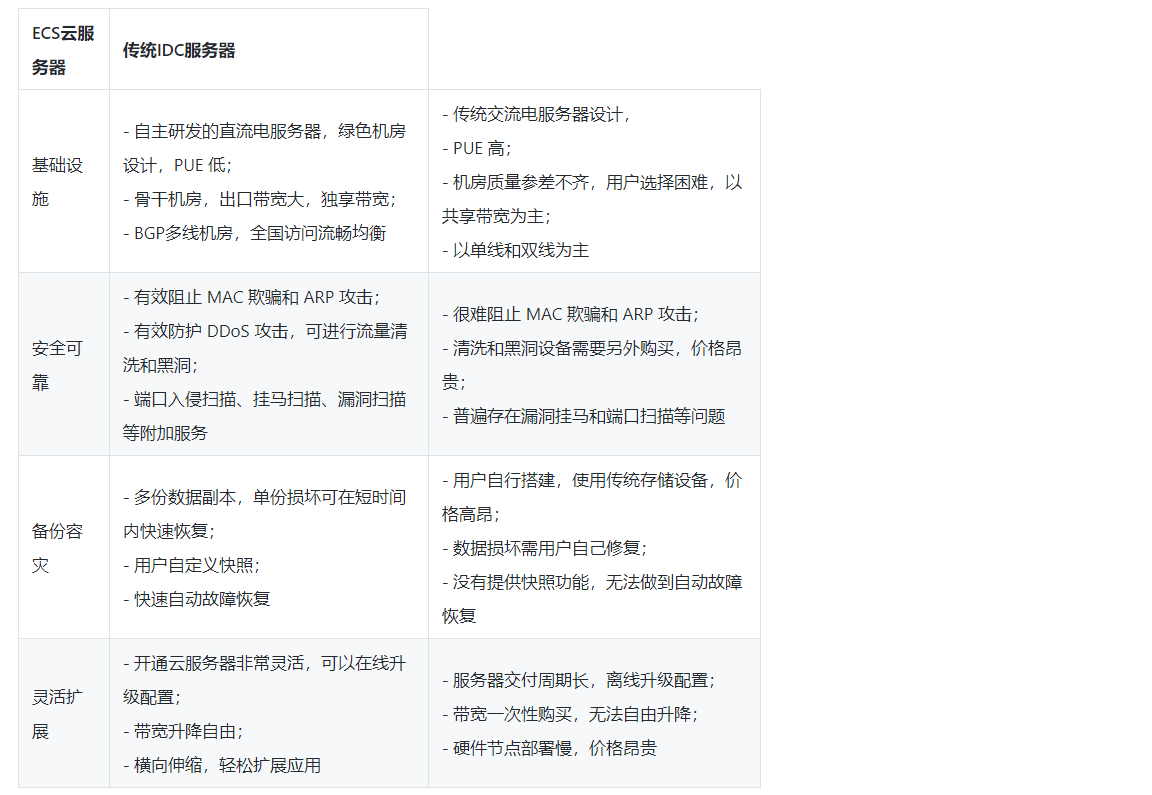
Task: Click text '带宽一次性购买，无法自由升降'
Action: (x=572, y=713)
